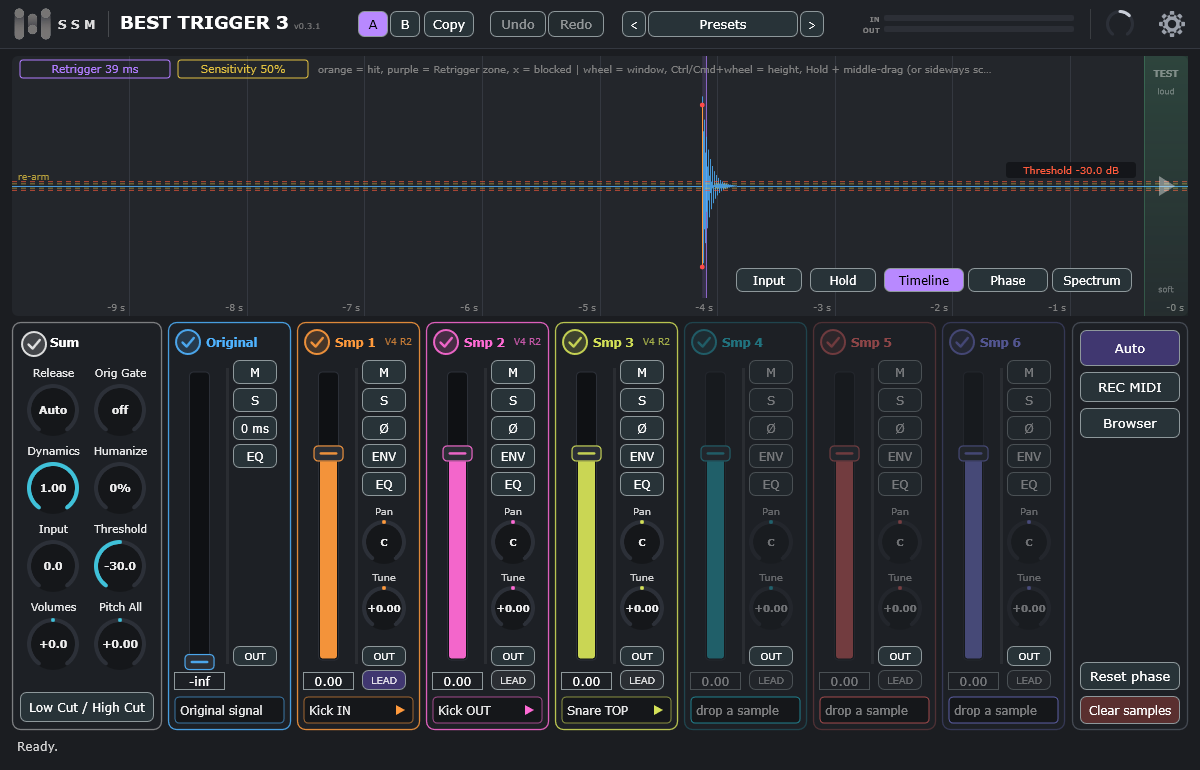Image resolution: width=1200 pixels, height=770 pixels.
Task: Click the Smp 2 Tune knob
Action: tap(513, 608)
